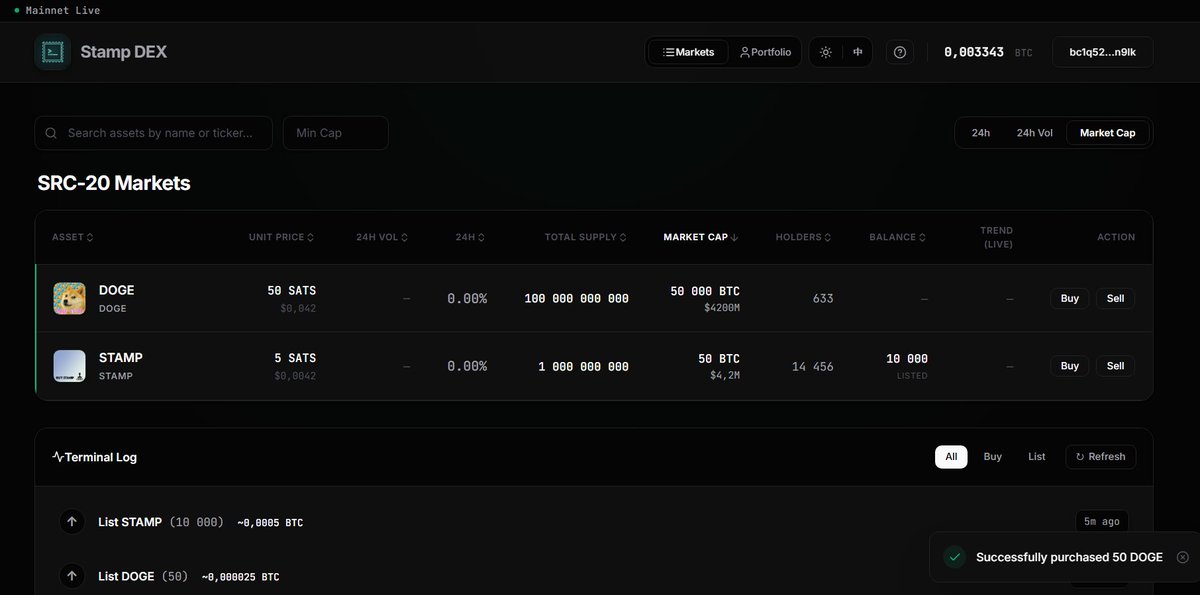Click the green checkmark in the notification
The image size is (1200, 595).
pos(955,557)
